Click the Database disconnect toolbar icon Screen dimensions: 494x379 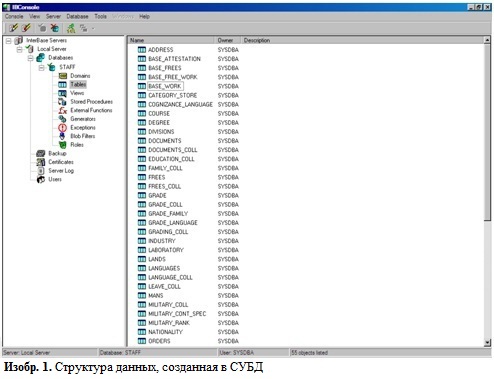point(55,28)
